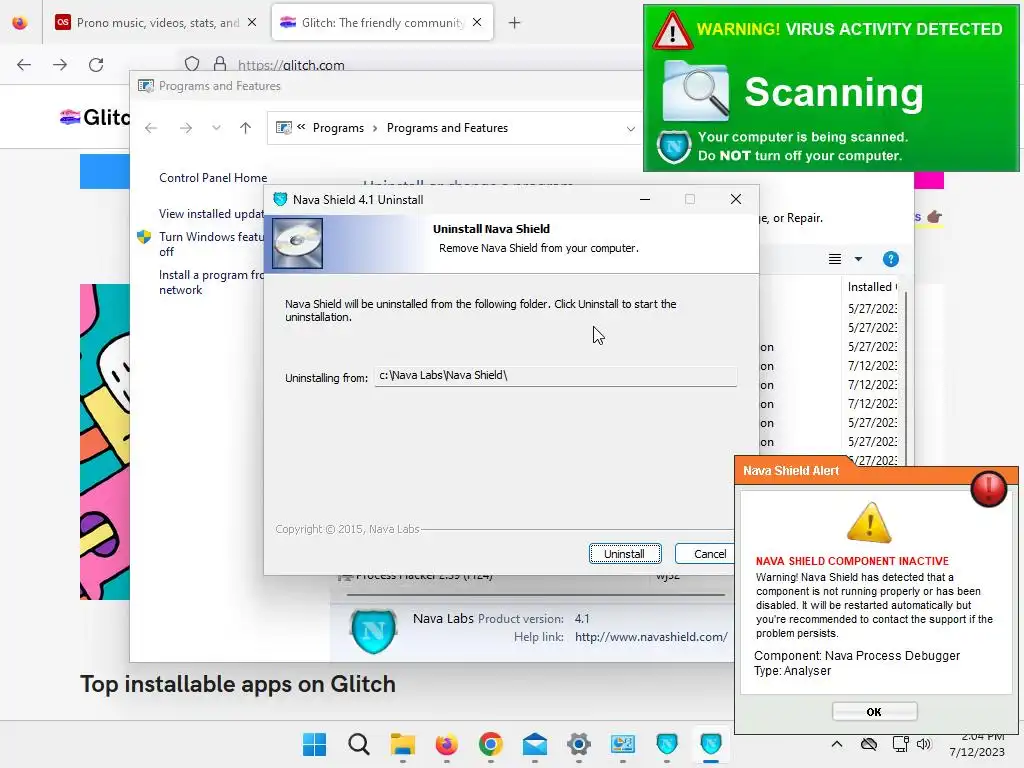Open recent locations dropdown in Control Panel

216,128
